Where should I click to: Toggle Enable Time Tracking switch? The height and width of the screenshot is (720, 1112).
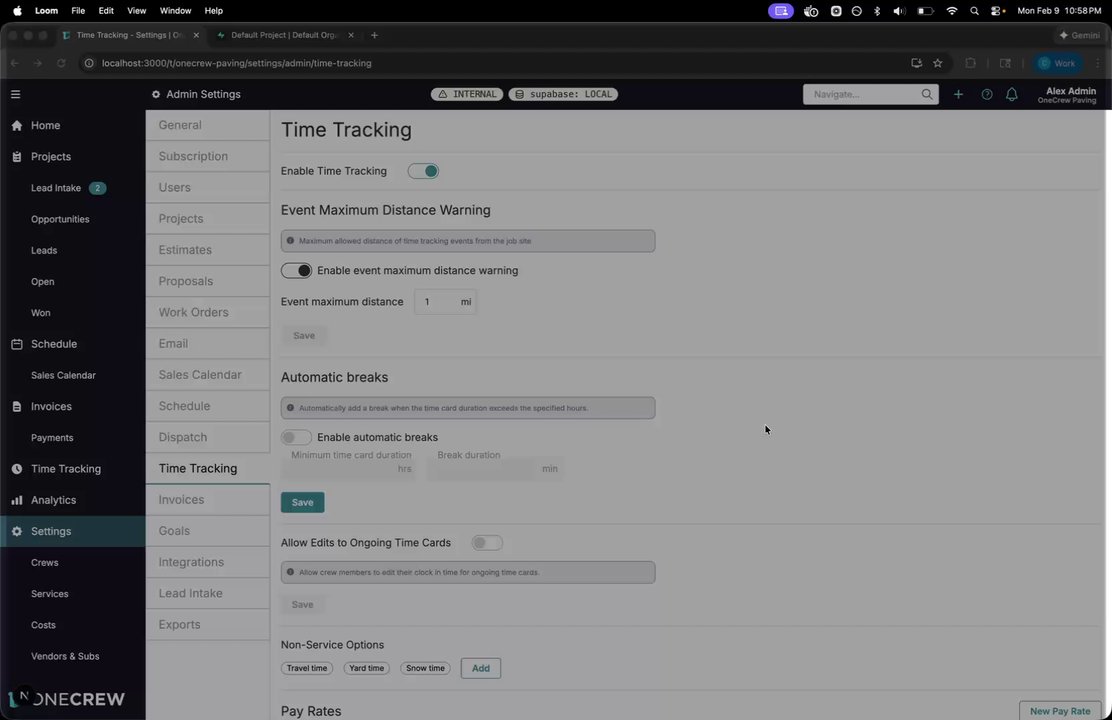(423, 171)
